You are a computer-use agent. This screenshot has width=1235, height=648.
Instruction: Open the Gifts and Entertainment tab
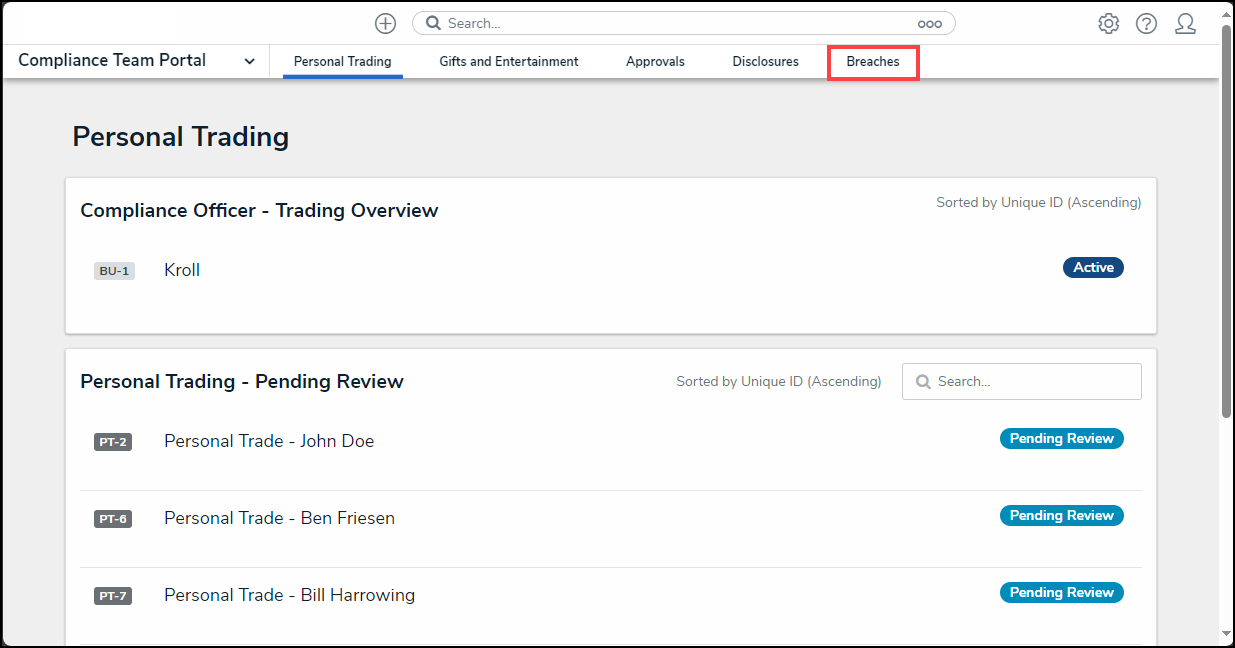click(x=508, y=62)
